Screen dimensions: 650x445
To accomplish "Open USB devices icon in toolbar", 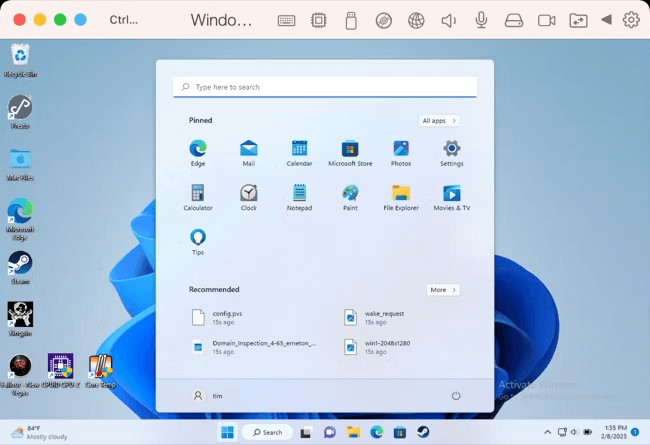I will pyautogui.click(x=351, y=20).
